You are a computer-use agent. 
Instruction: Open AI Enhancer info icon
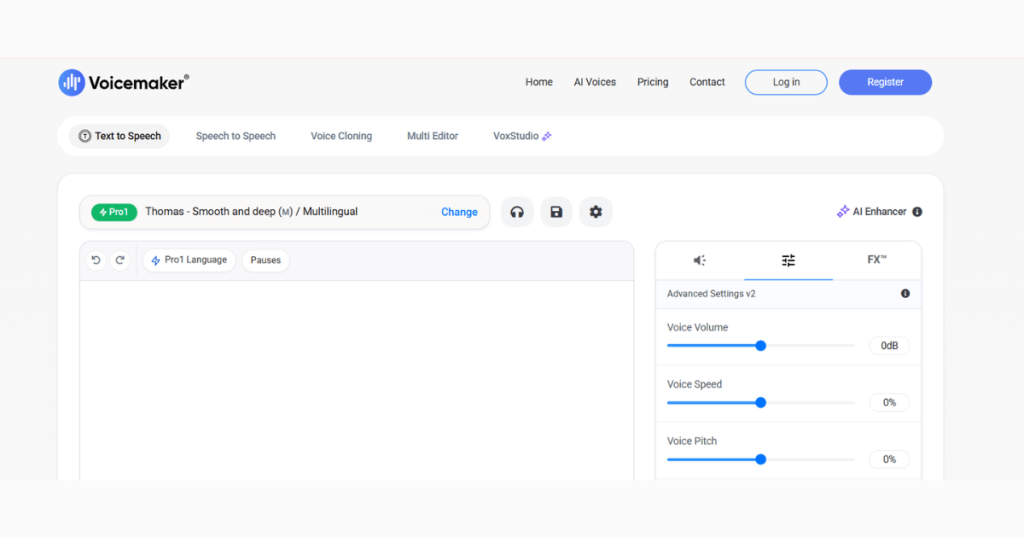point(918,212)
